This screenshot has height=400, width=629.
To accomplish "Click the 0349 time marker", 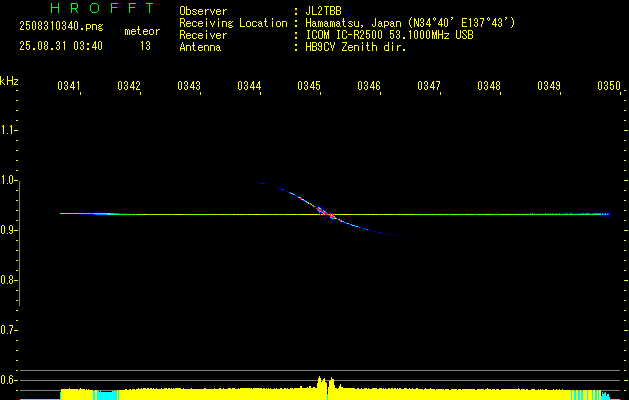I will click(549, 85).
